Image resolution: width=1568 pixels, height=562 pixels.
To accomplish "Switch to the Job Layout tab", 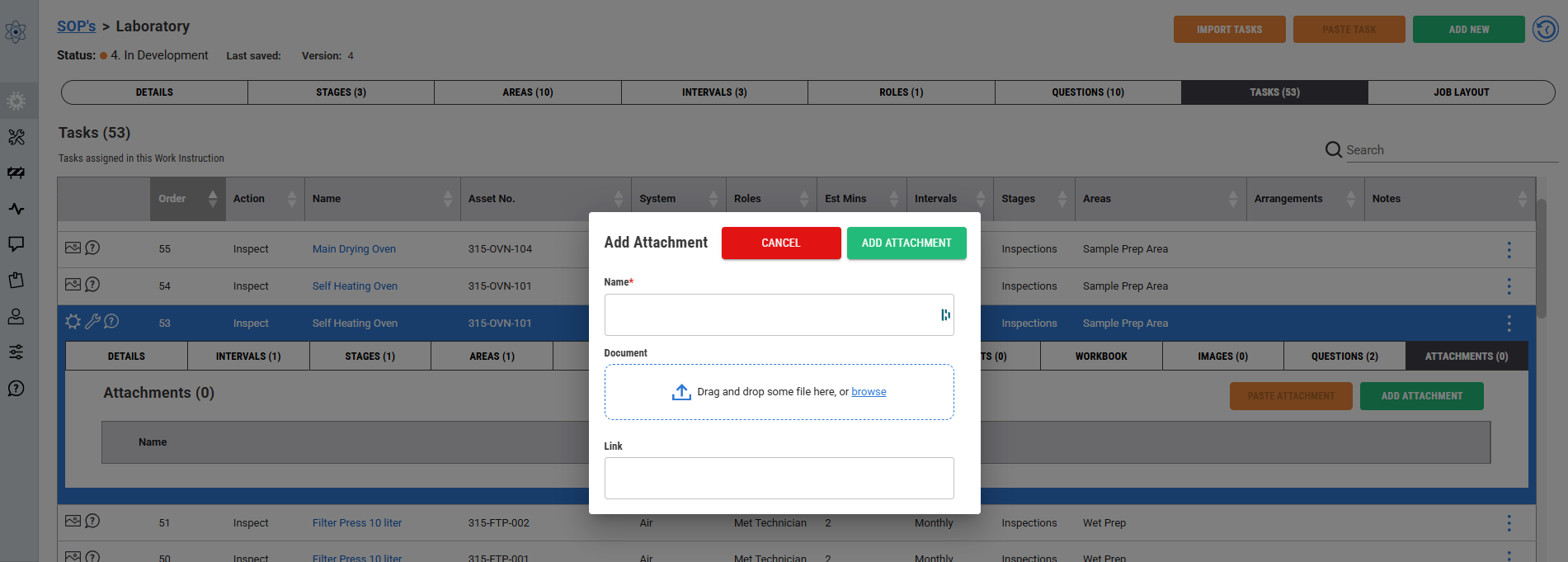I will [1461, 92].
